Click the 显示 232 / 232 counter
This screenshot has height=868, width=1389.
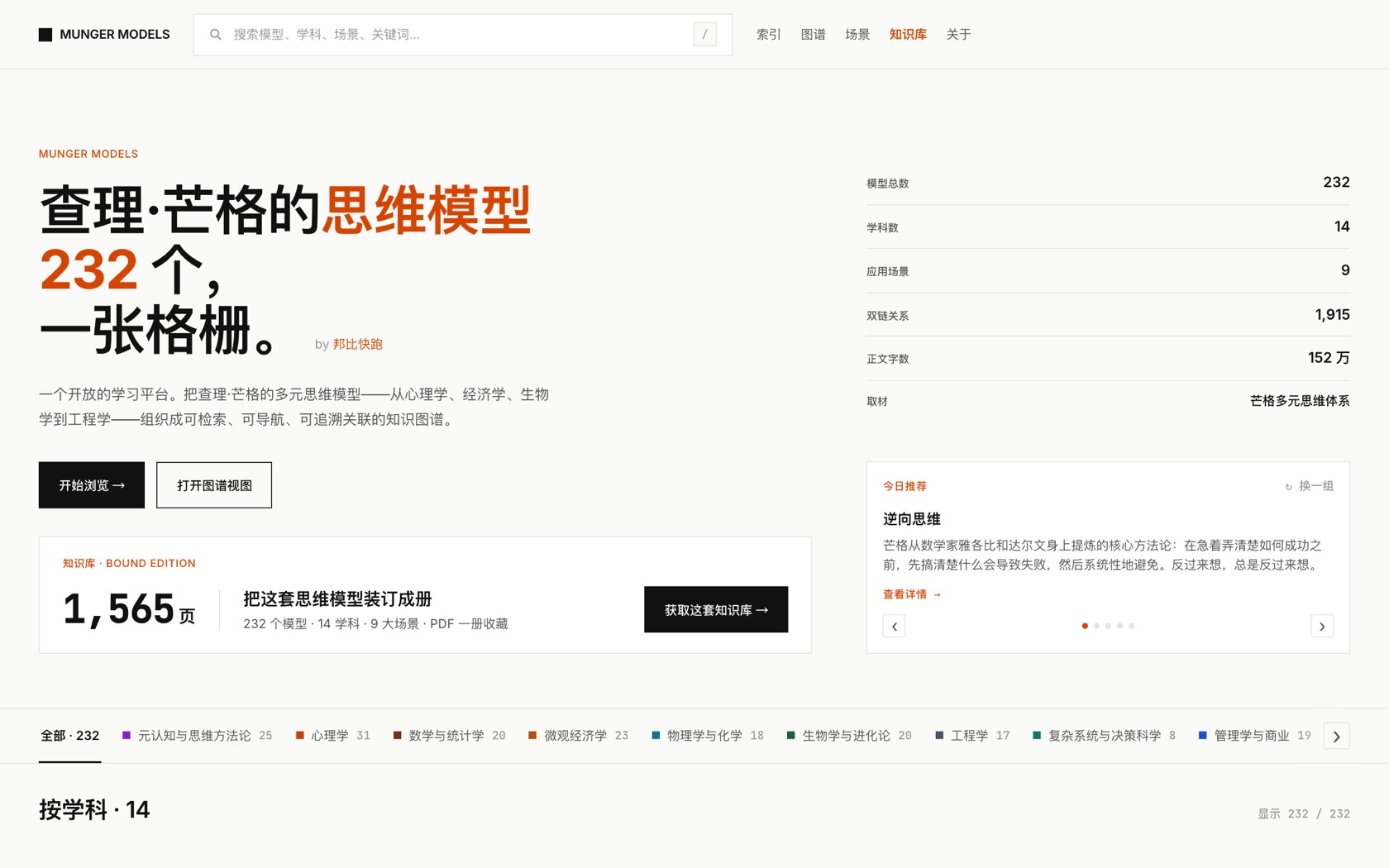(1304, 813)
